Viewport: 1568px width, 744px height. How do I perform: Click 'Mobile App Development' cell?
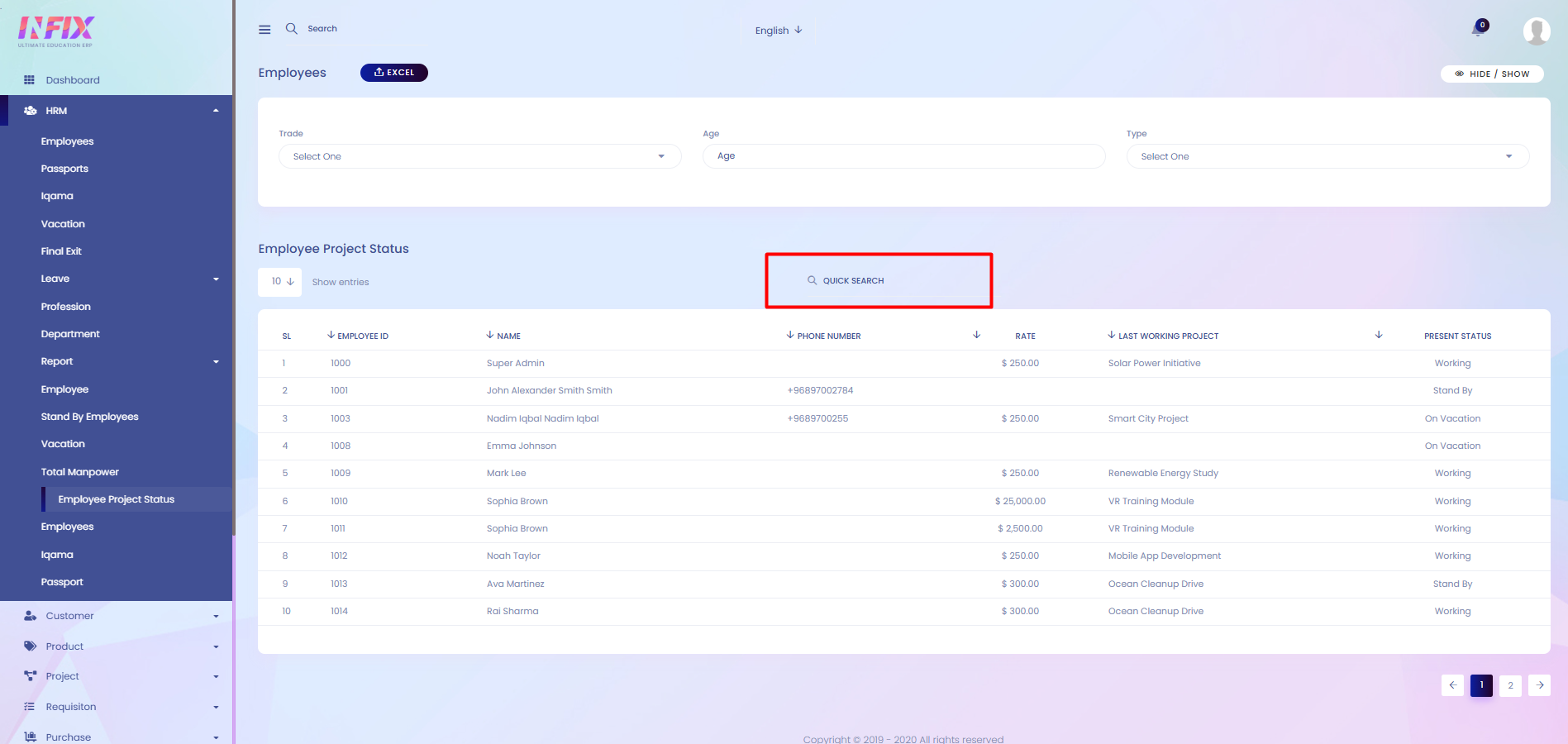pos(1164,556)
